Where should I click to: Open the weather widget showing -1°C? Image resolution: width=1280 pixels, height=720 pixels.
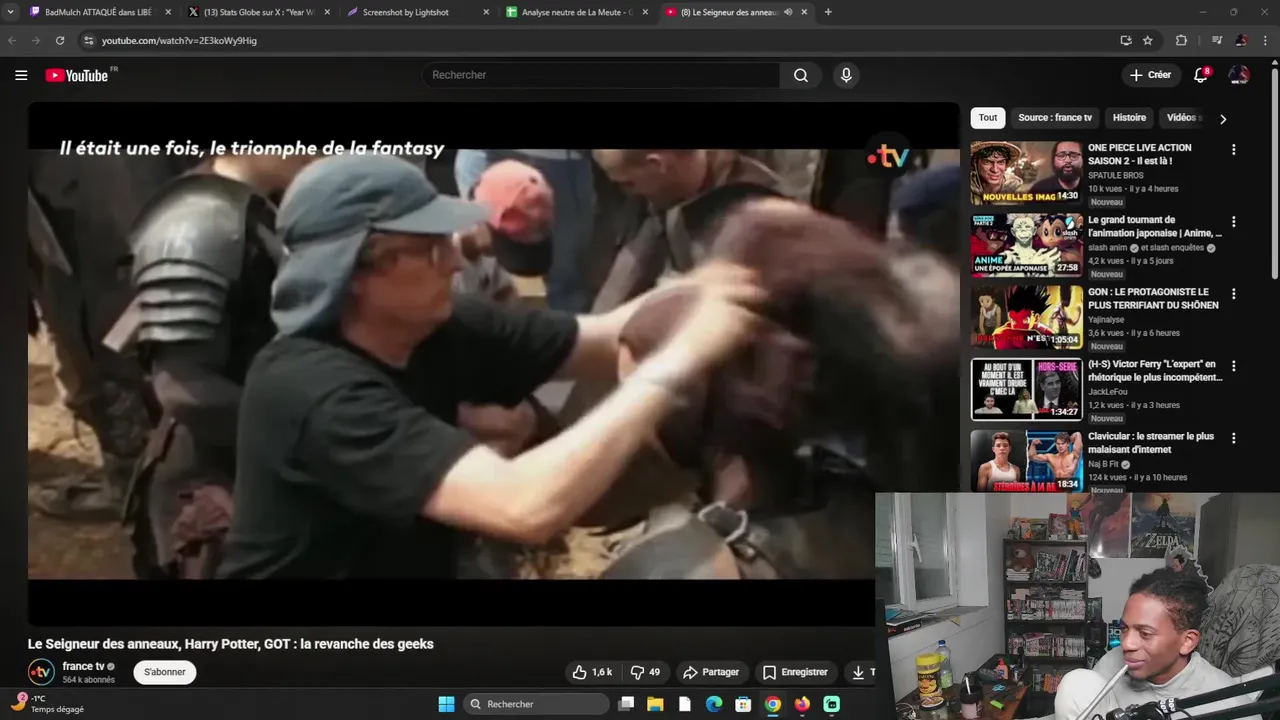47,704
